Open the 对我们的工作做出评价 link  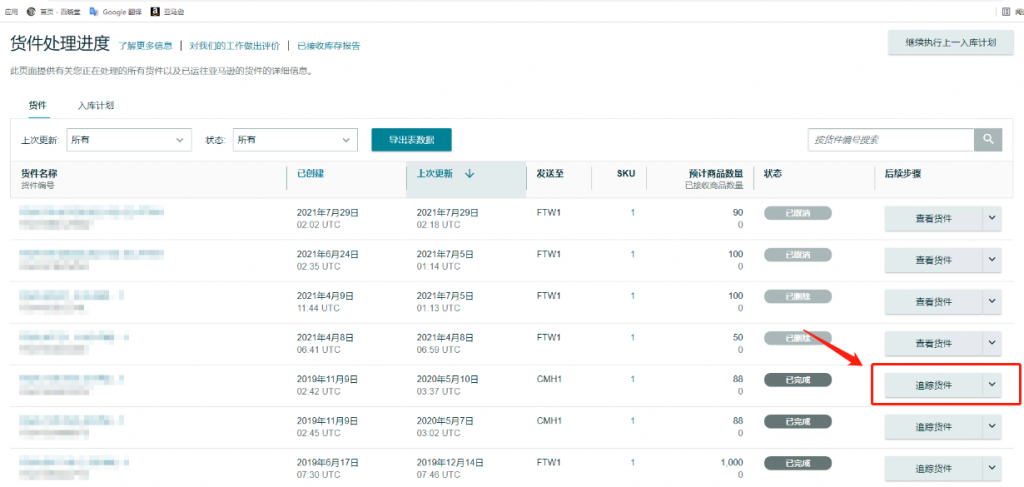coord(234,46)
